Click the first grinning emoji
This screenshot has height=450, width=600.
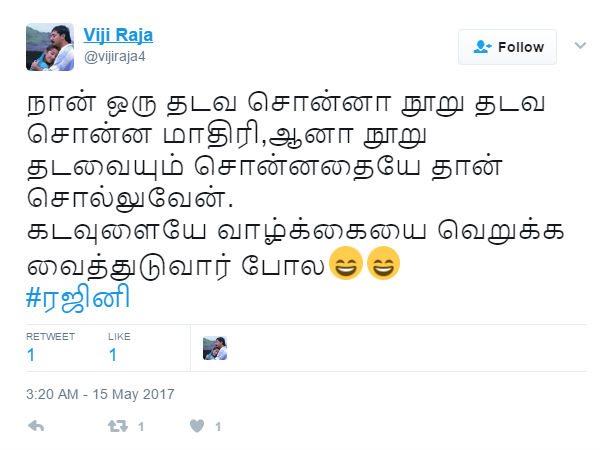346,263
